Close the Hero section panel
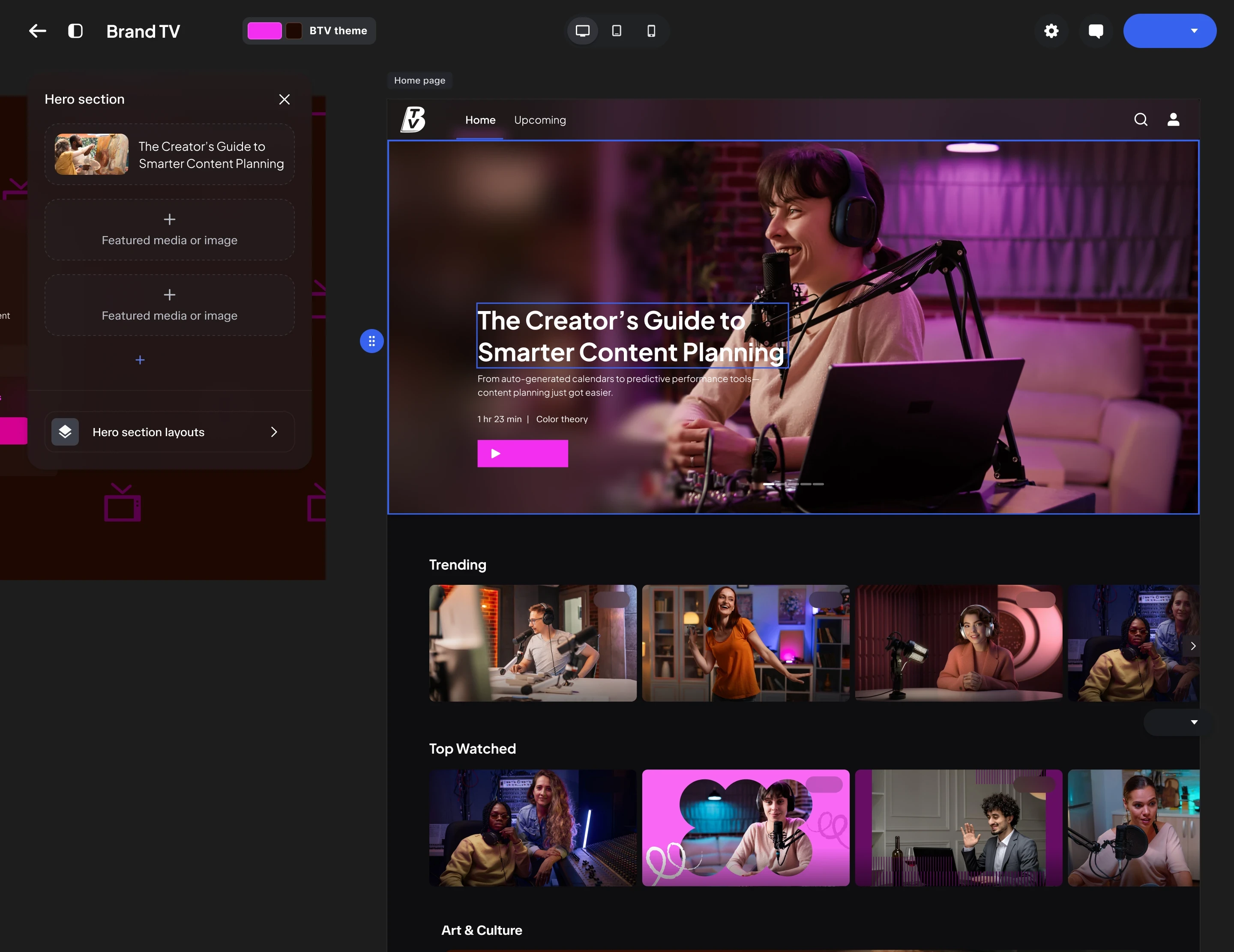The width and height of the screenshot is (1234, 952). [x=284, y=99]
